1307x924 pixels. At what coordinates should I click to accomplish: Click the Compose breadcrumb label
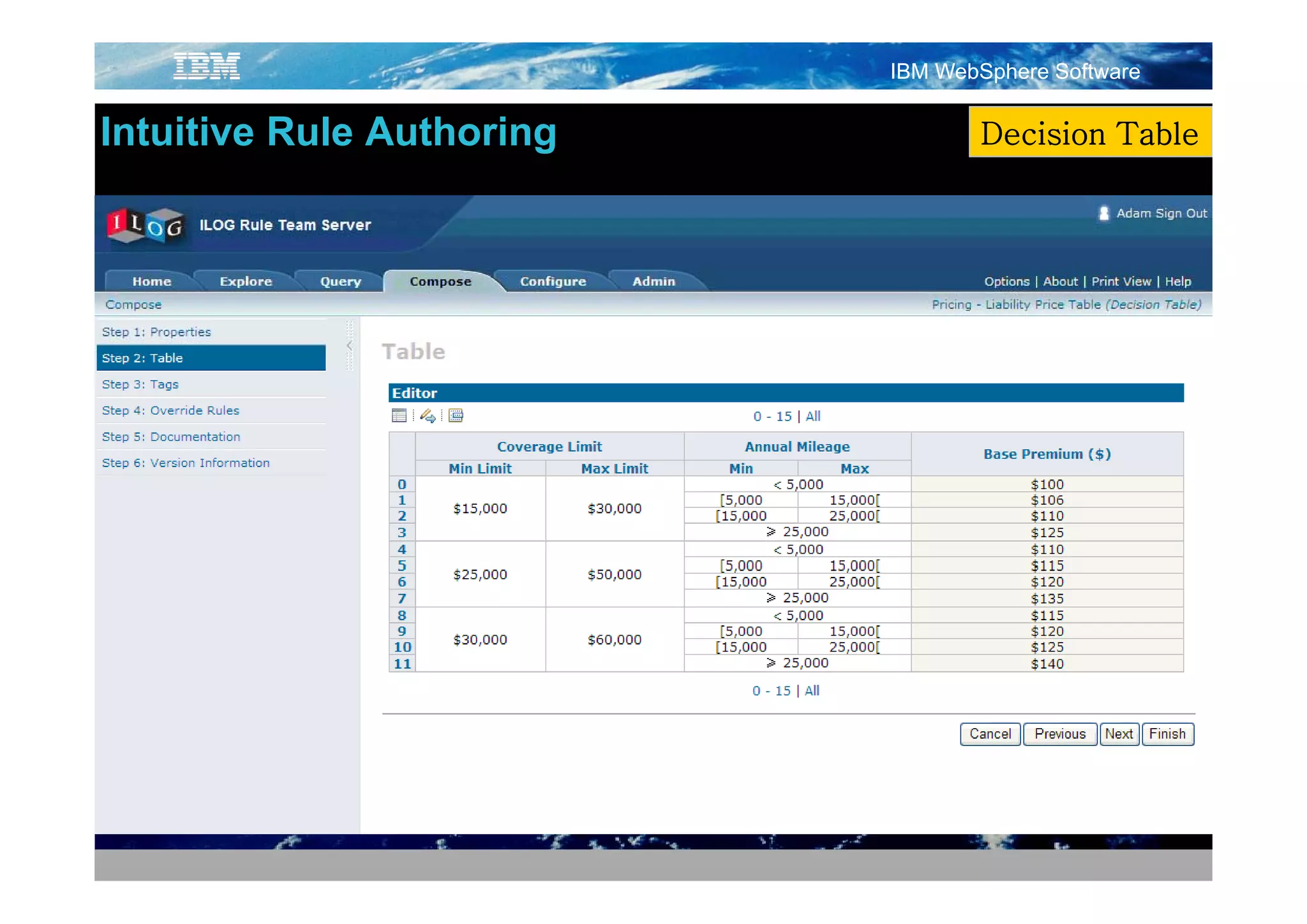click(133, 304)
